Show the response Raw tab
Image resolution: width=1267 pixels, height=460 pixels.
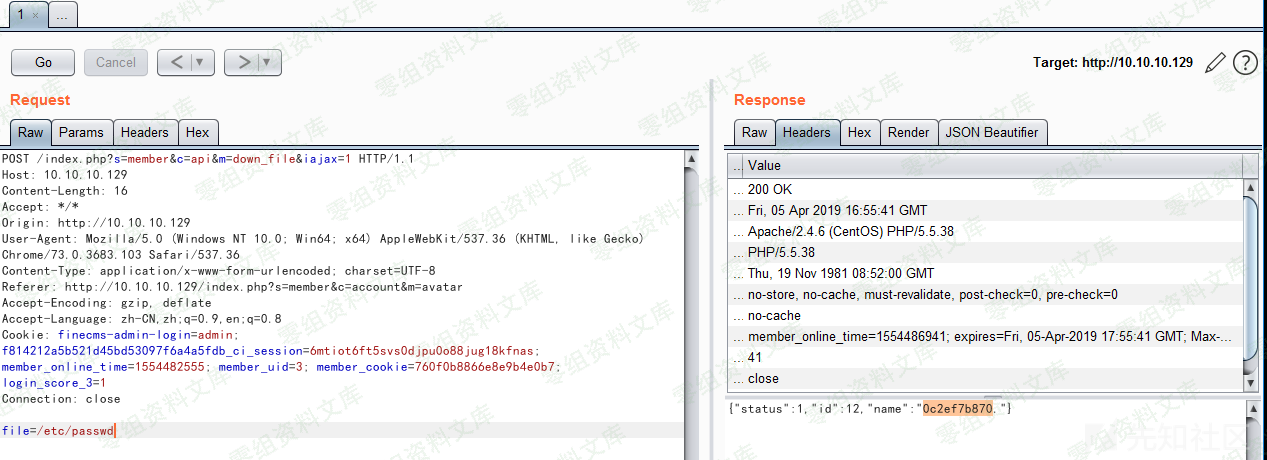click(x=754, y=132)
